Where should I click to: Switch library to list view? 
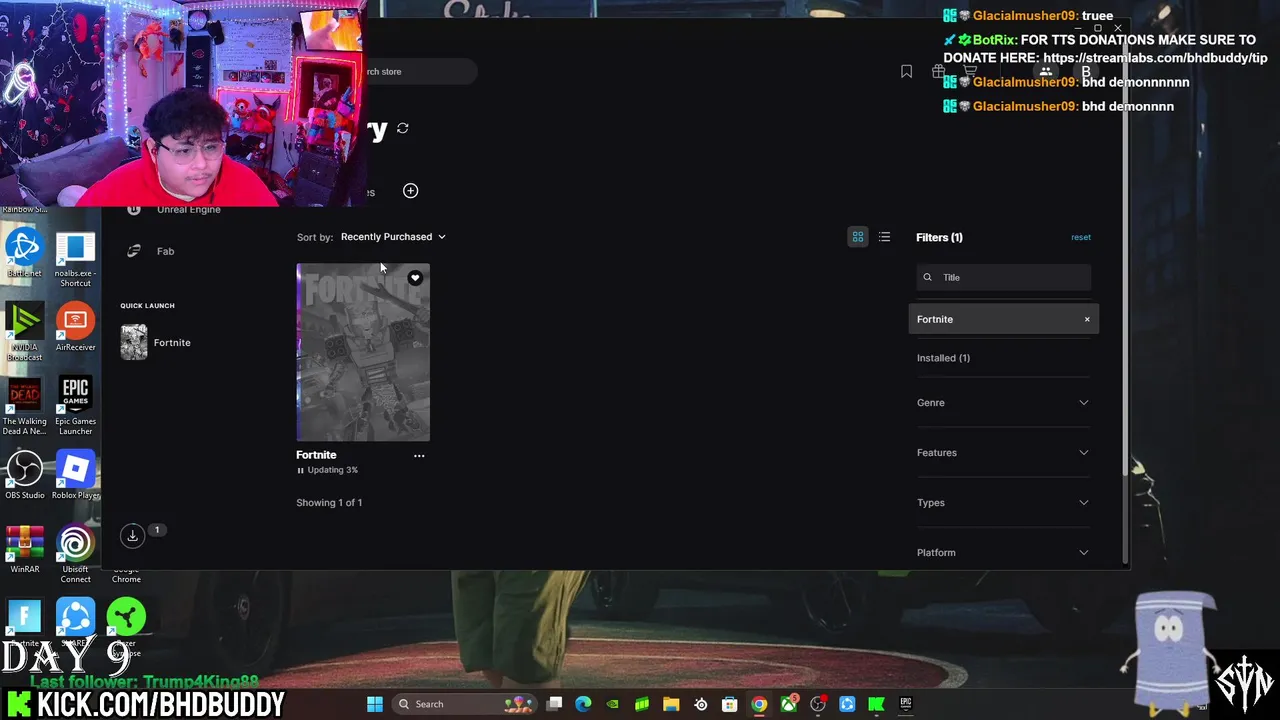(x=884, y=237)
